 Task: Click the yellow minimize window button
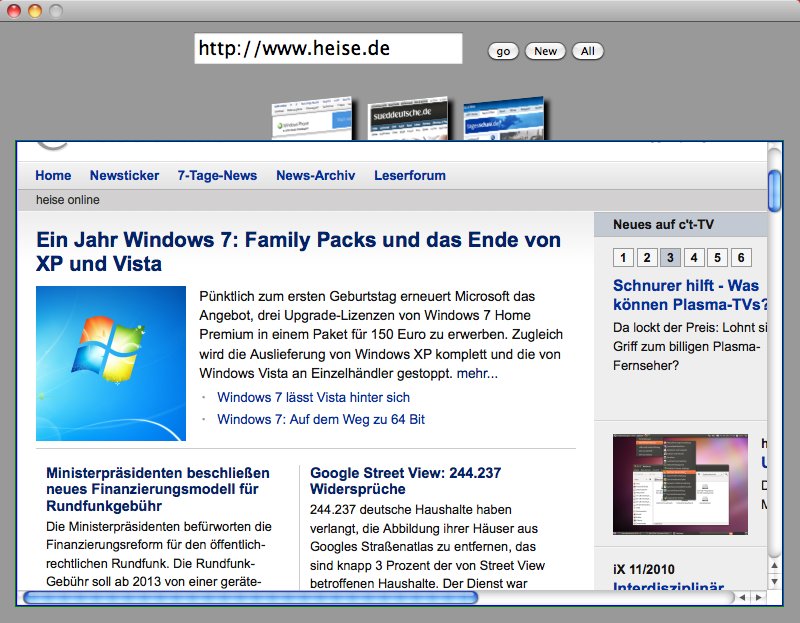tap(35, 10)
